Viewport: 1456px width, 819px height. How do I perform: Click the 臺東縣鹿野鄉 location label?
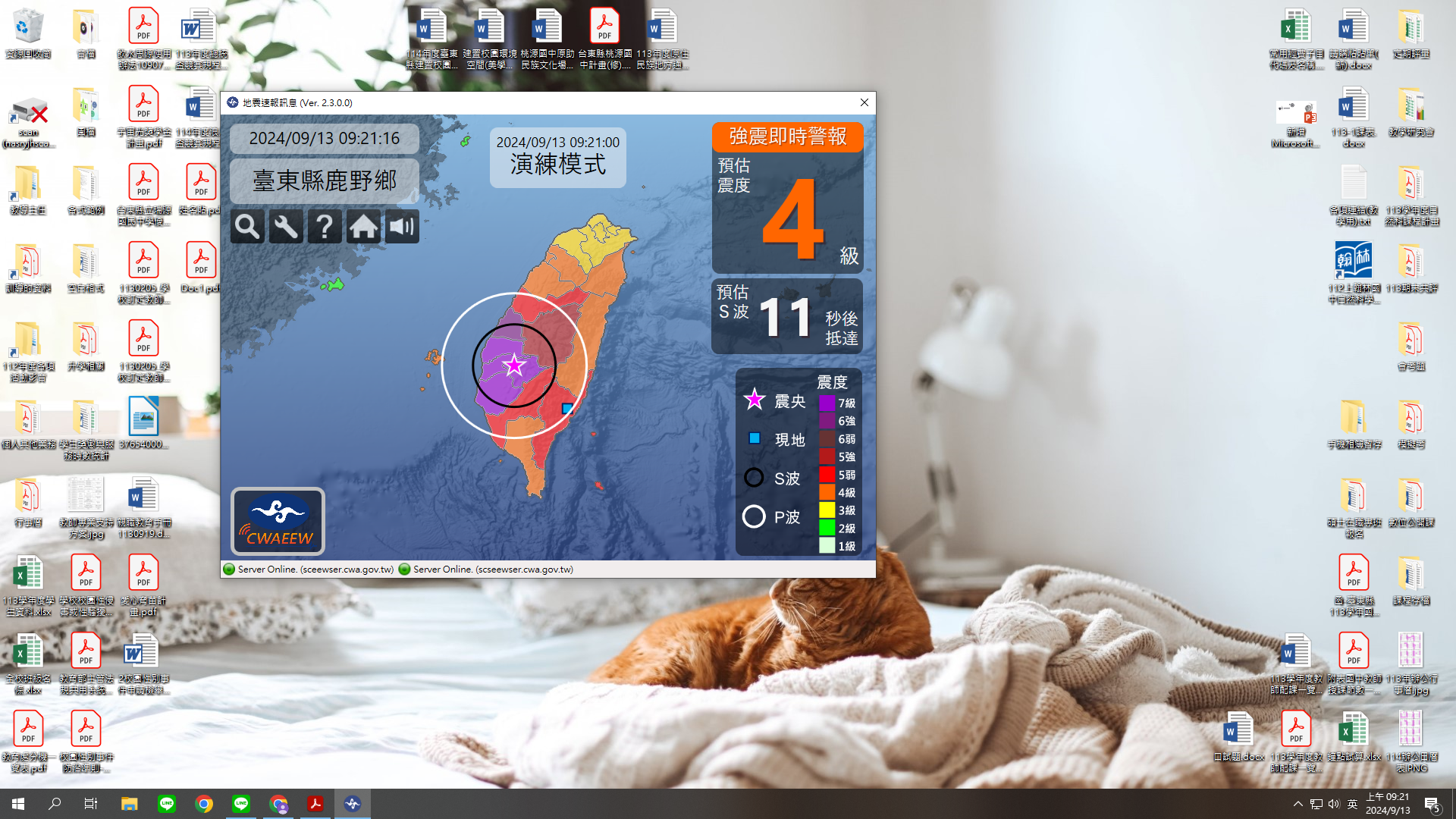coord(325,180)
